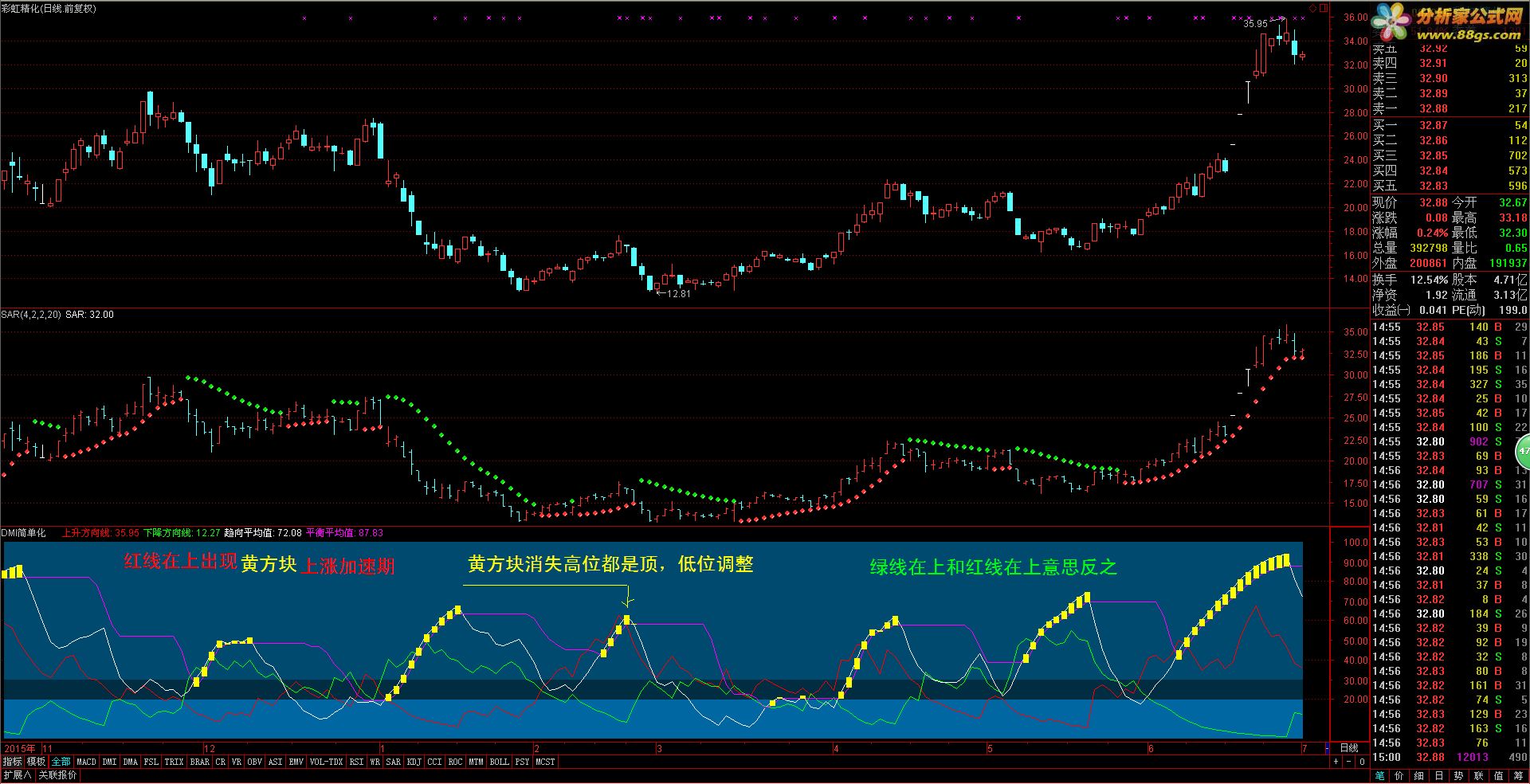Click the red diamond marker at chart top right

click(x=1313, y=9)
